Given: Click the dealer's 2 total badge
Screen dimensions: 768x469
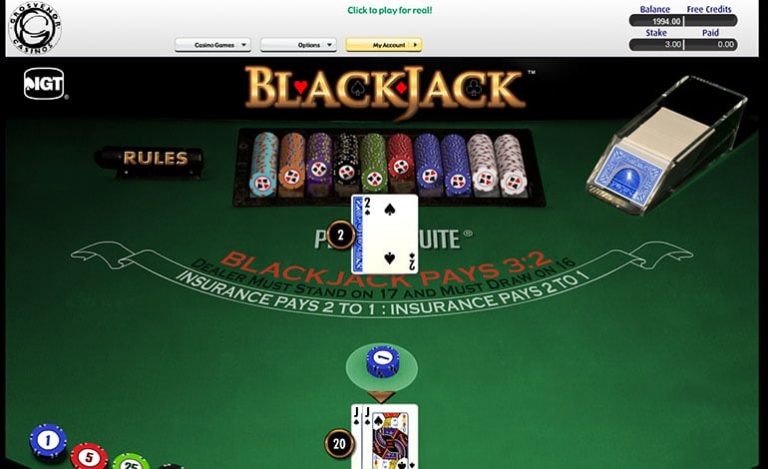Looking at the screenshot, I should click(x=340, y=235).
